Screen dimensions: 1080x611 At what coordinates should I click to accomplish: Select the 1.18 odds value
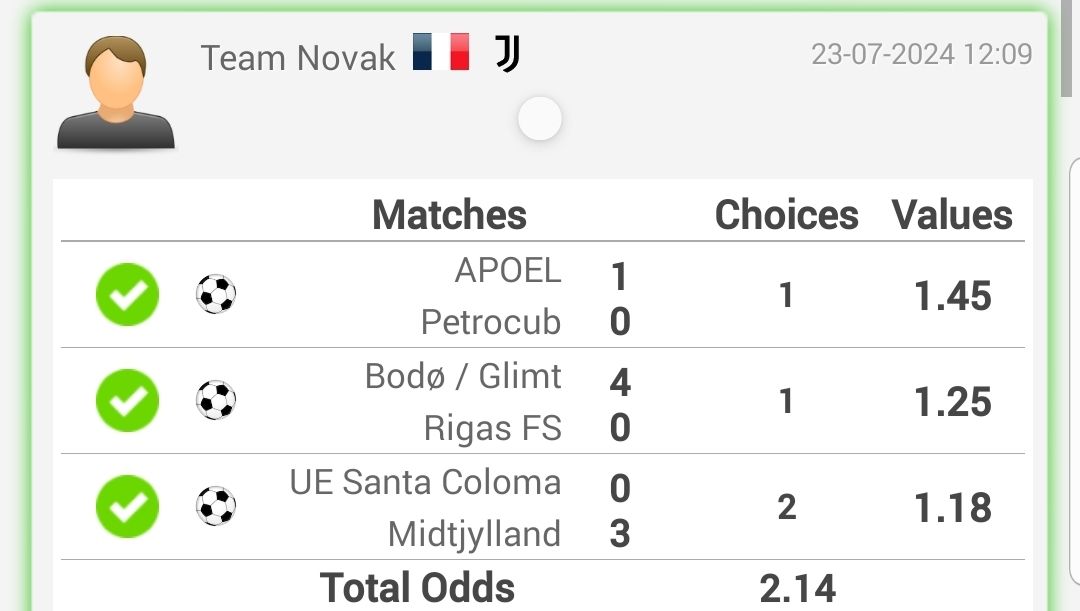click(x=953, y=508)
